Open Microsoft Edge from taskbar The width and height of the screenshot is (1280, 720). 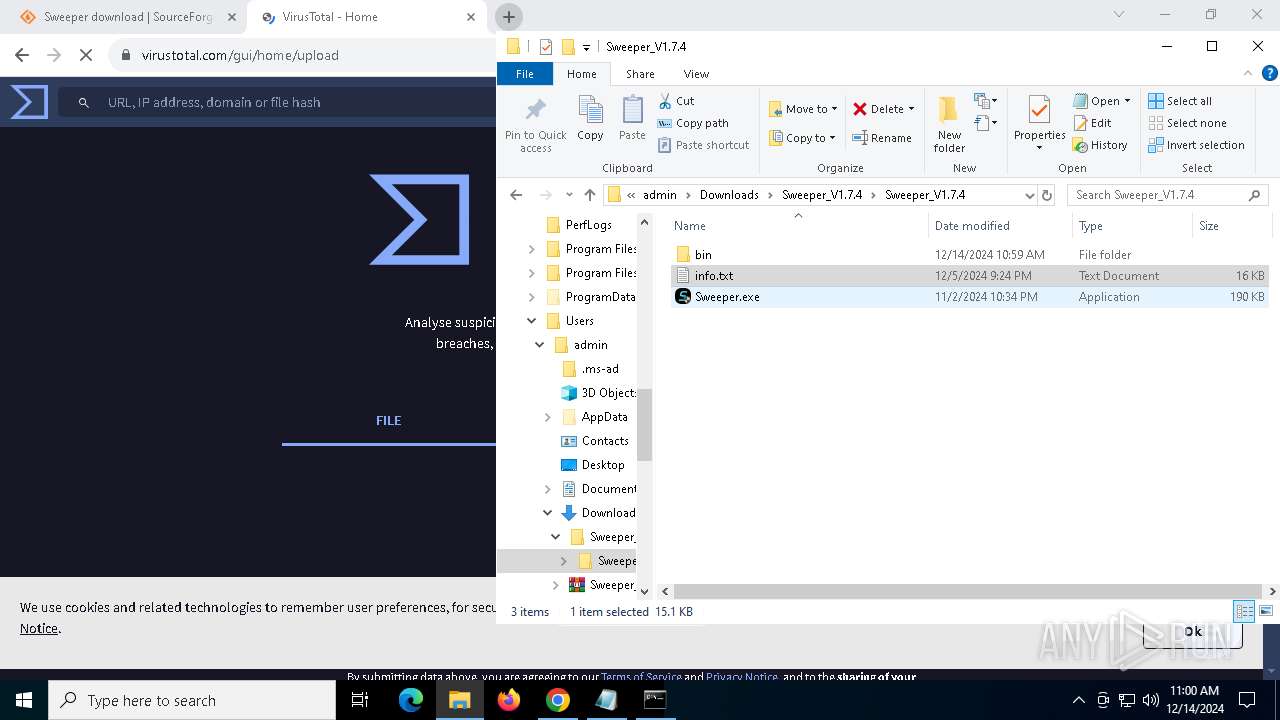point(411,700)
